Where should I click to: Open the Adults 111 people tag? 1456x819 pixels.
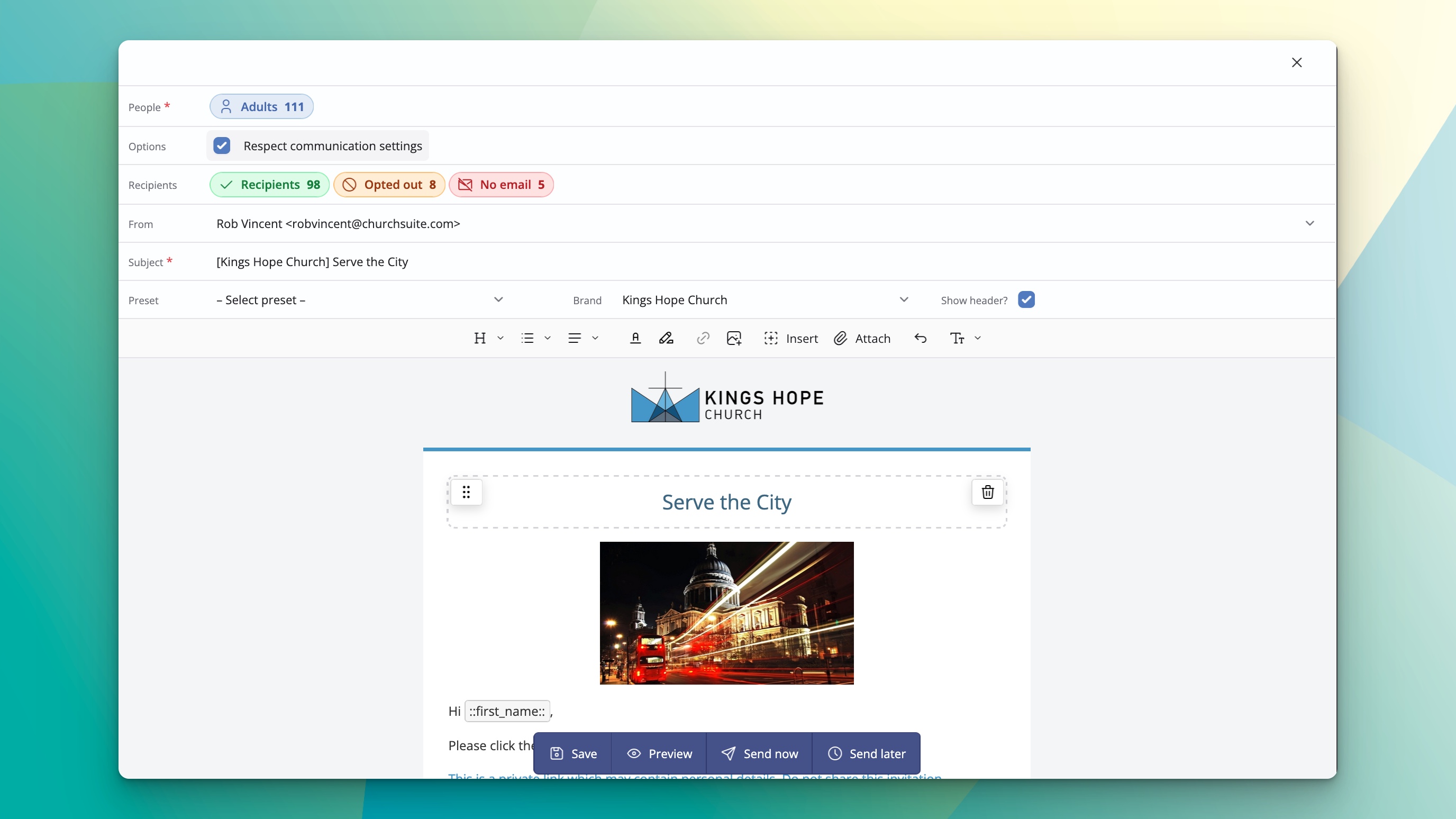point(262,107)
